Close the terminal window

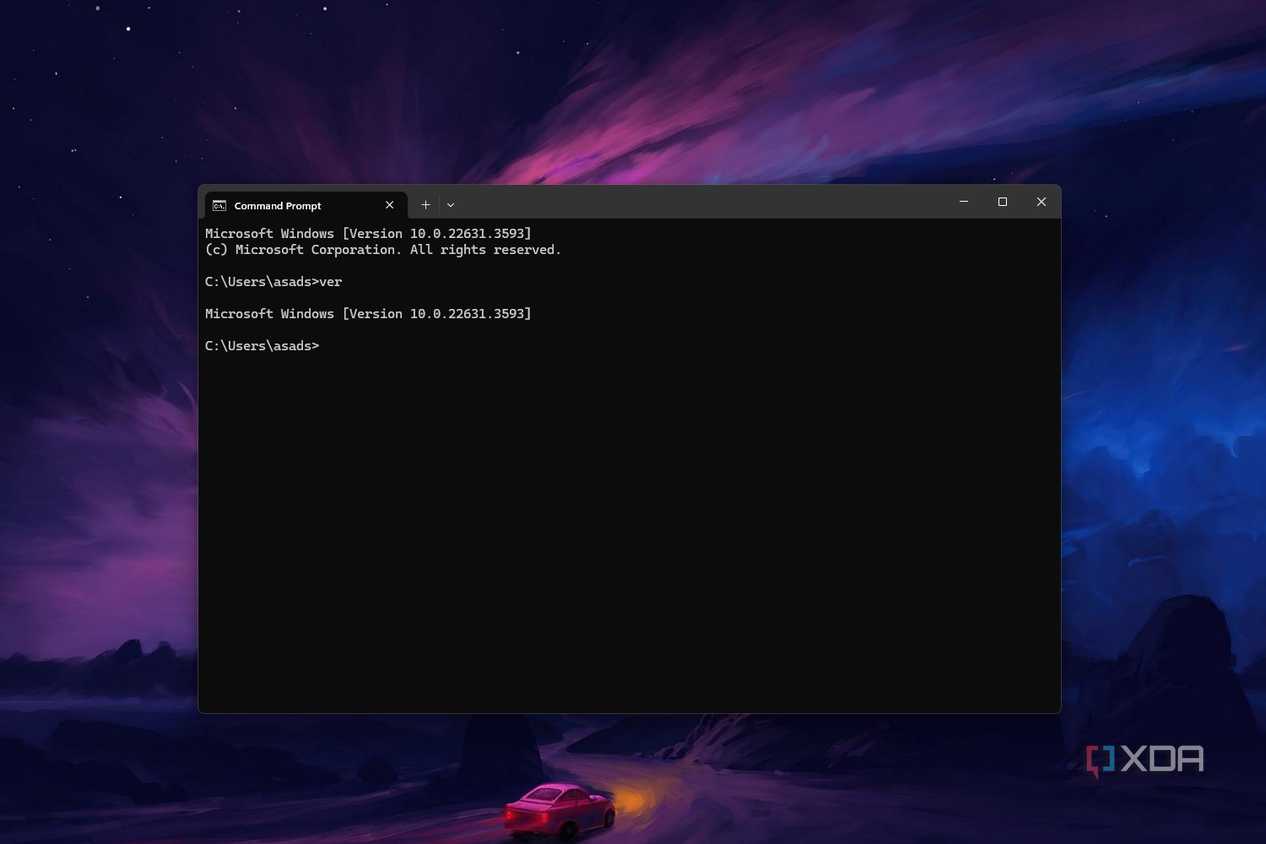[x=1041, y=202]
